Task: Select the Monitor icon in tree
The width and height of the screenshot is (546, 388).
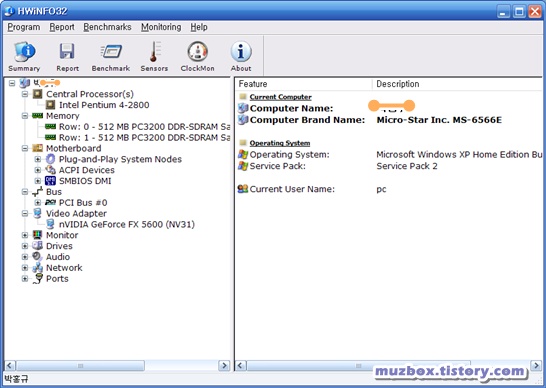Action: (x=37, y=235)
